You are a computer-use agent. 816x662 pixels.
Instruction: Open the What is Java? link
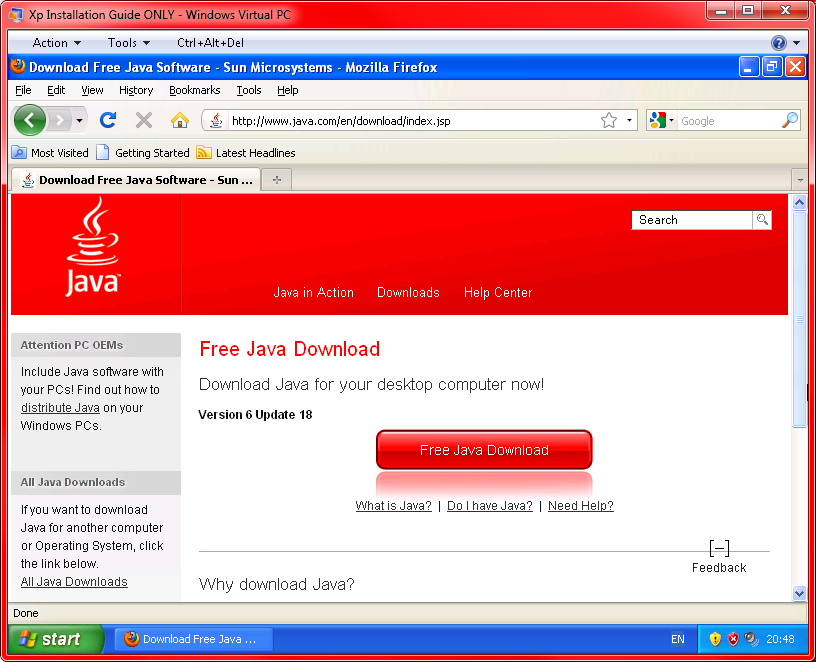(393, 505)
